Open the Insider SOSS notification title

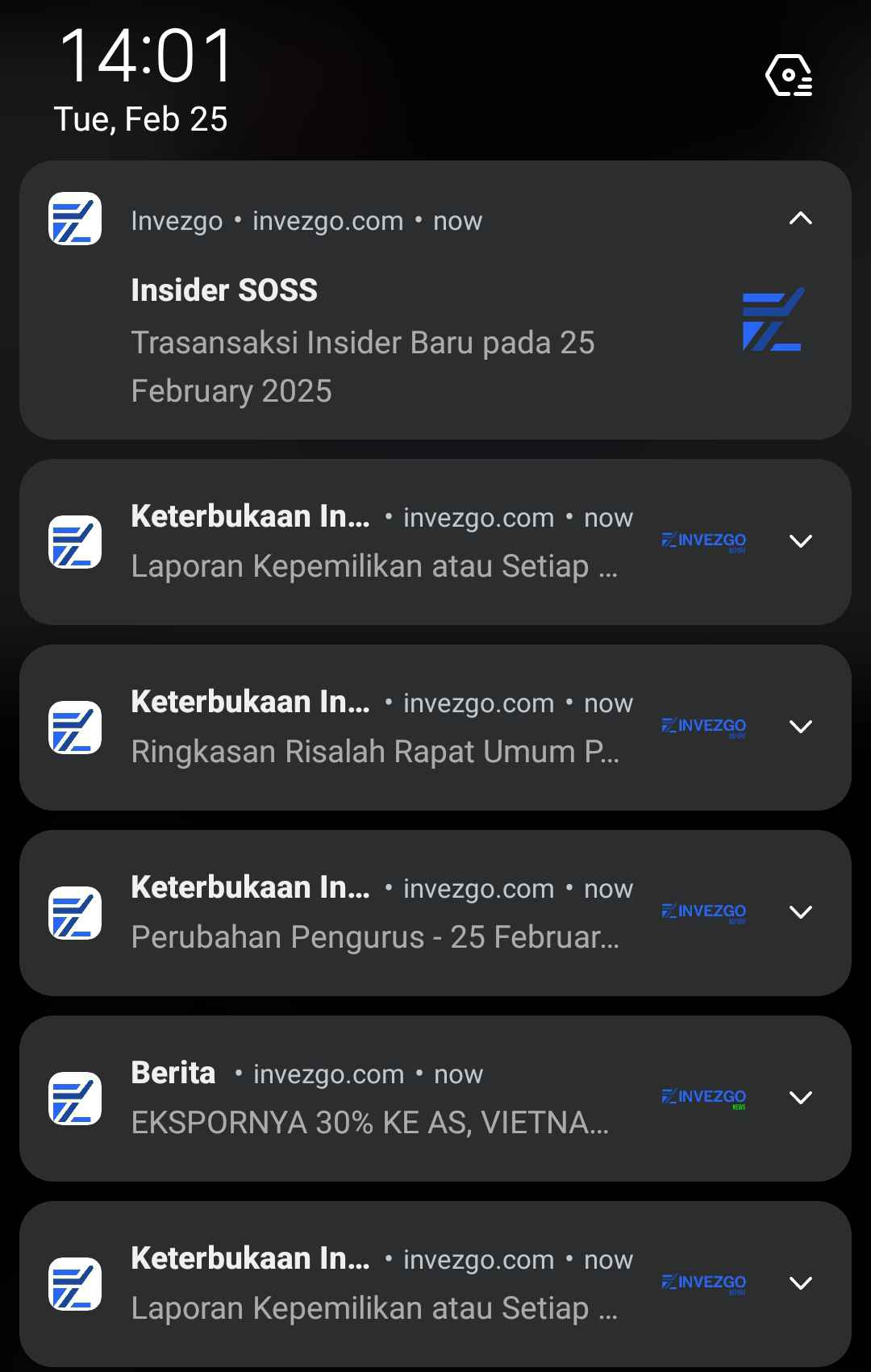coord(224,290)
